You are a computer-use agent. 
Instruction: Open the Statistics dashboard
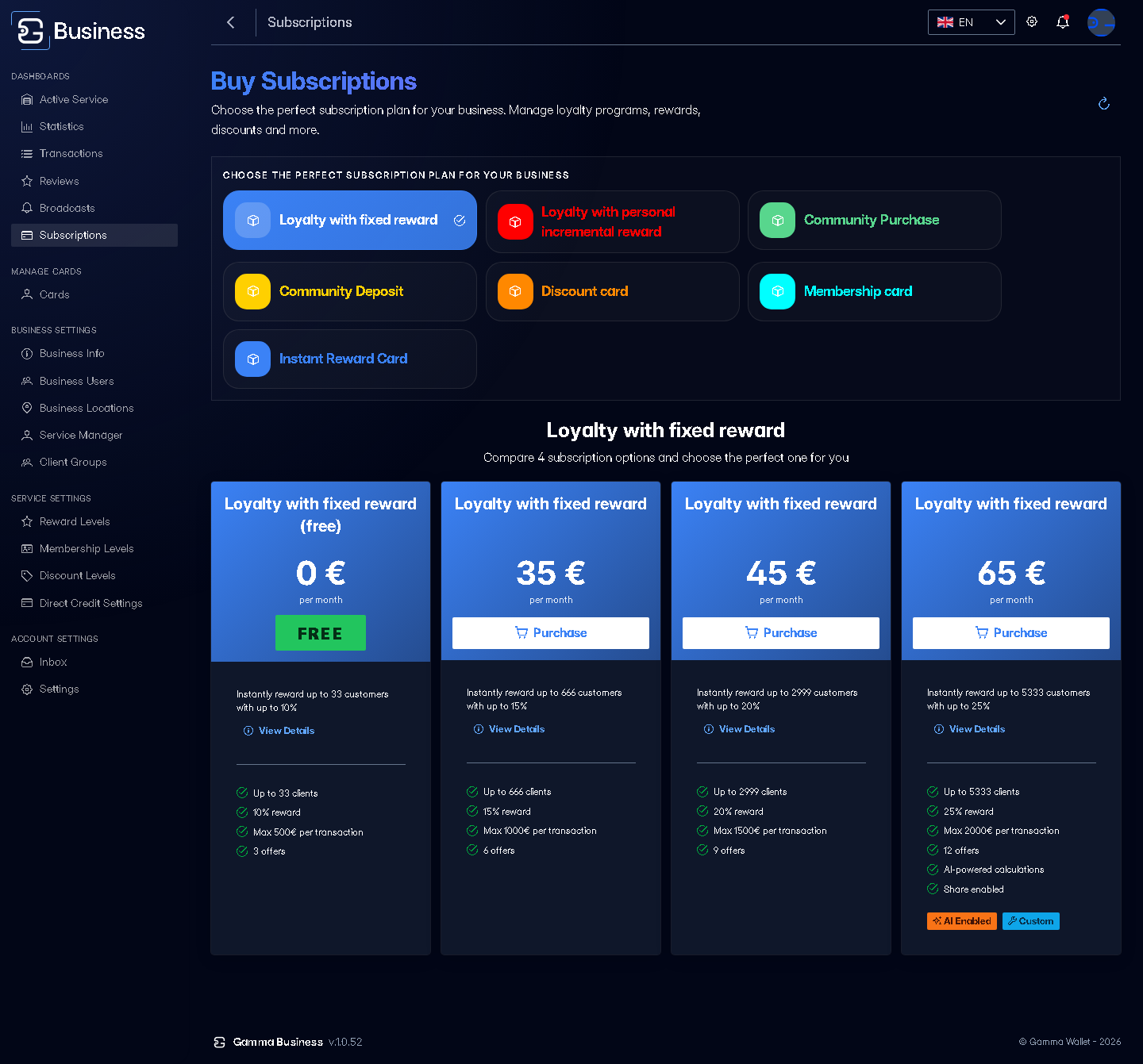click(94, 126)
